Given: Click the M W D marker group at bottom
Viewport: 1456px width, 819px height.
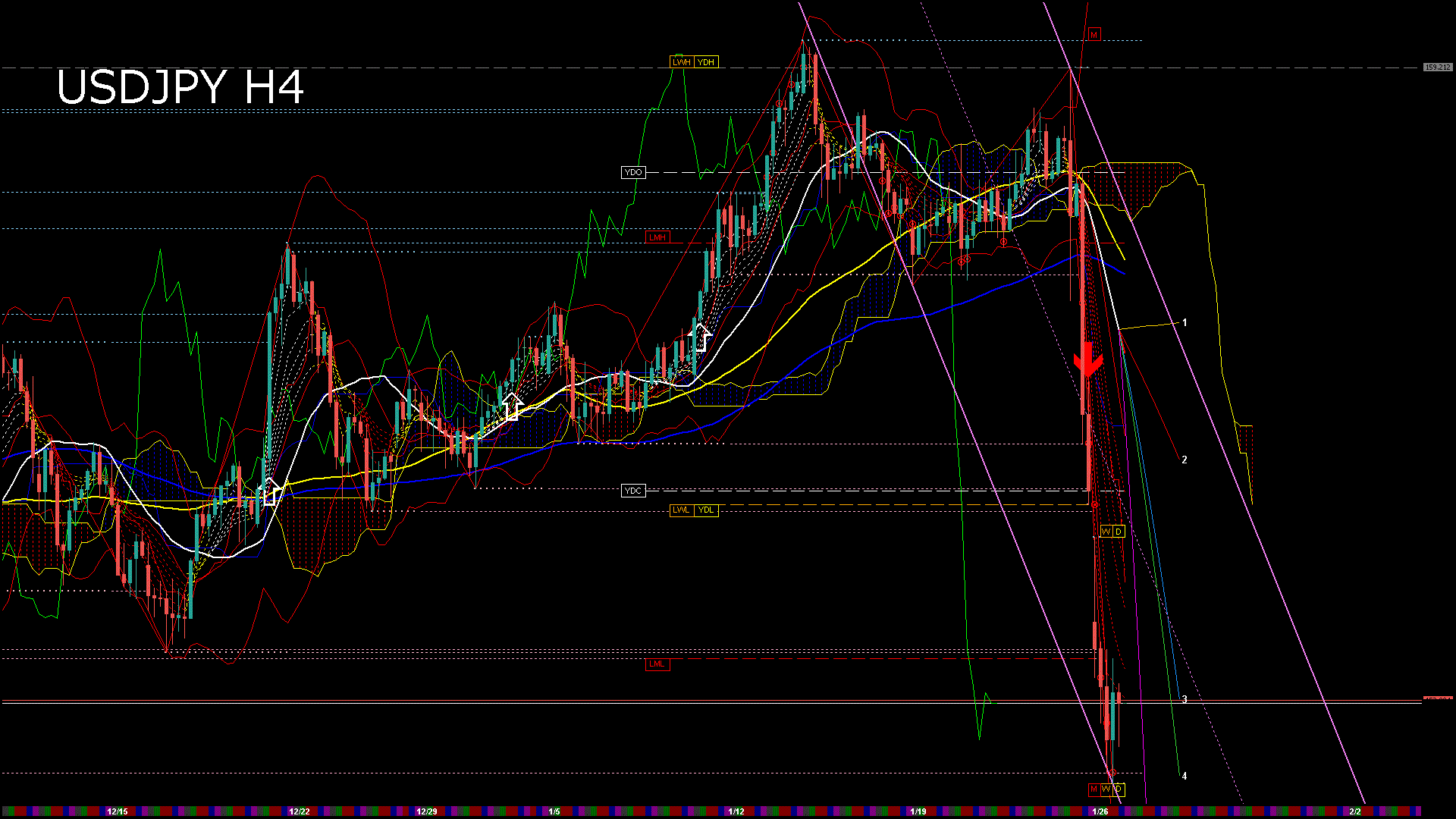Looking at the screenshot, I should click(x=1107, y=790).
